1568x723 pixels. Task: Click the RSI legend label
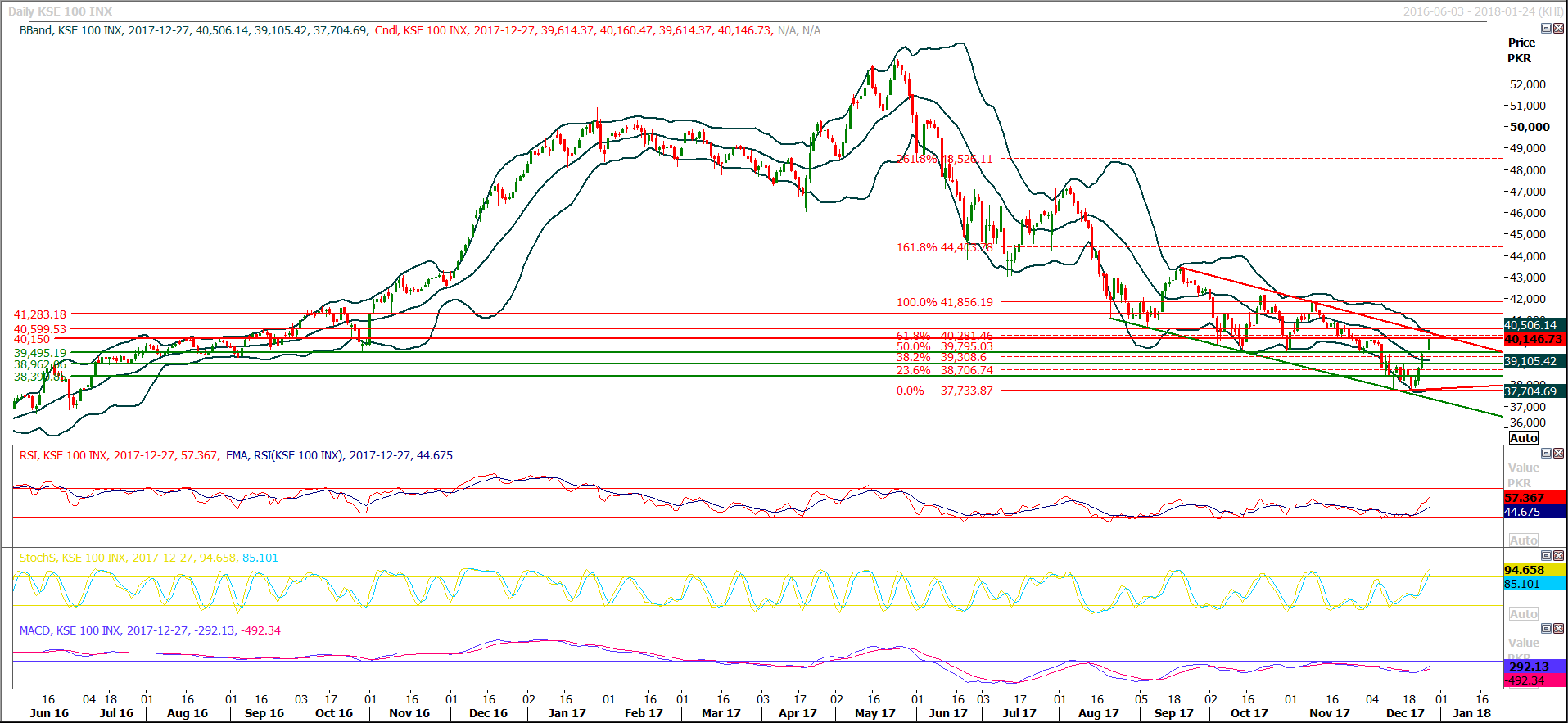pyautogui.click(x=119, y=455)
